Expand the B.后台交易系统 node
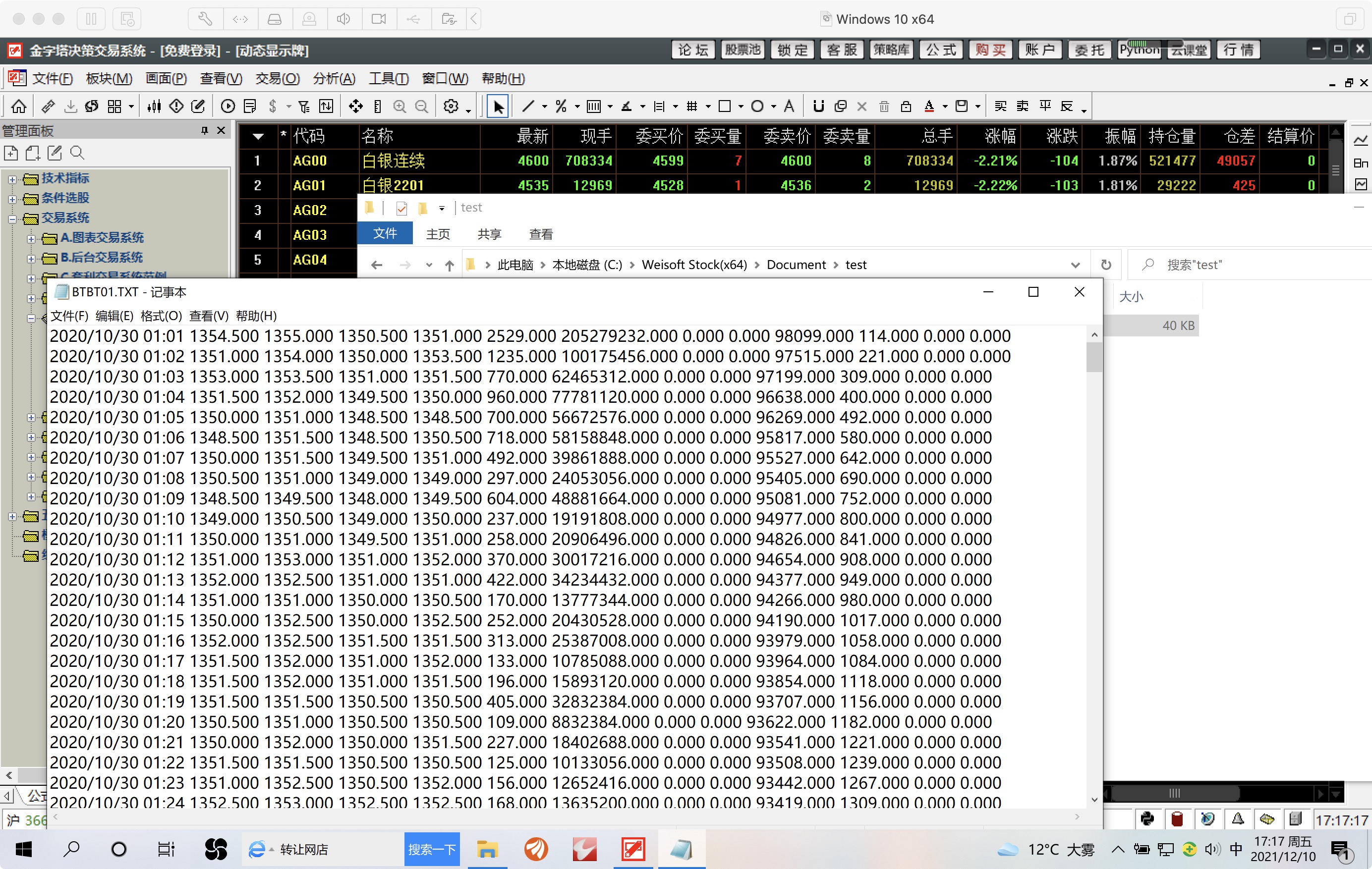Viewport: 1372px width, 869px height. [31, 259]
